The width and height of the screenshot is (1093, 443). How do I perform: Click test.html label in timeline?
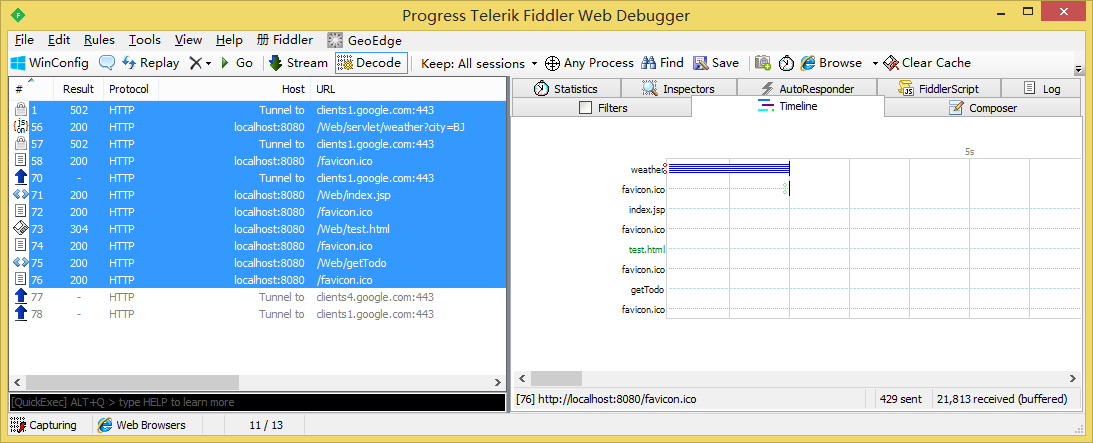(647, 249)
